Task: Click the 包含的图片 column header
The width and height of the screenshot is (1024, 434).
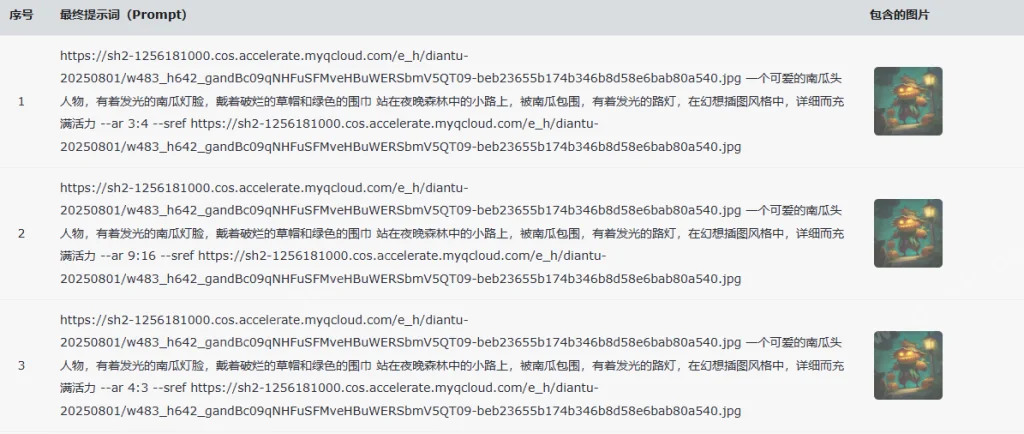Action: (x=899, y=15)
